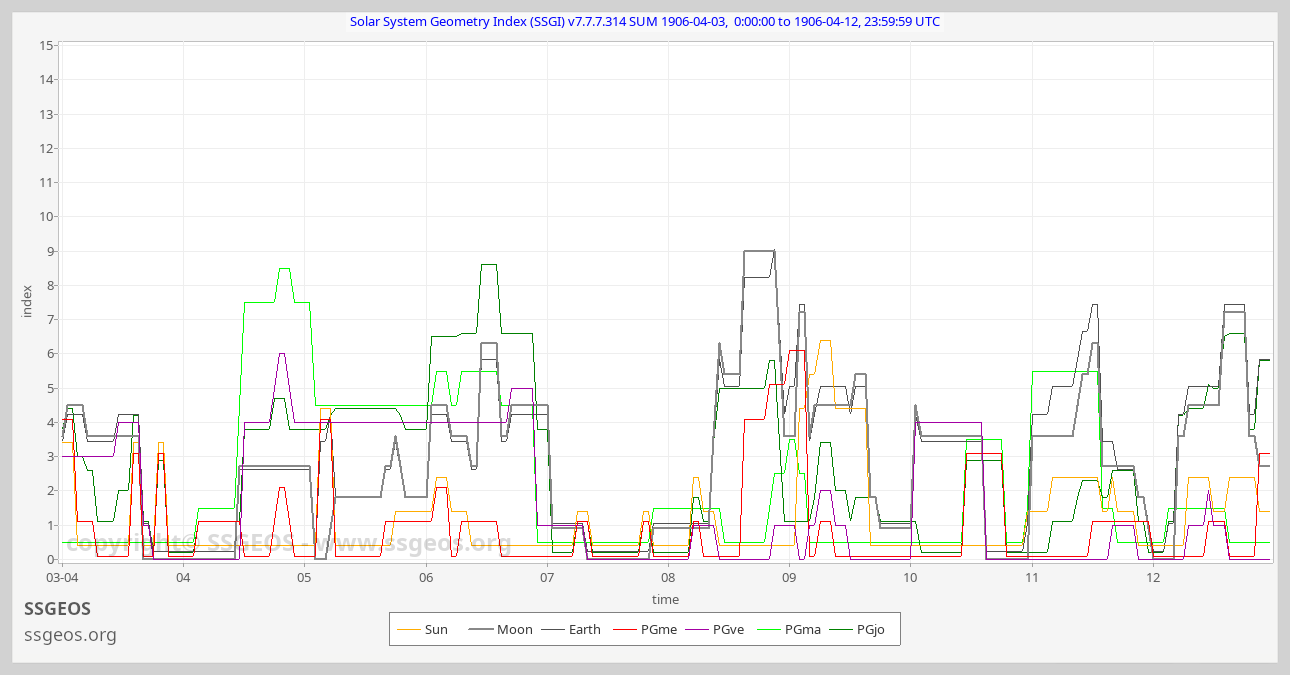Image resolution: width=1290 pixels, height=675 pixels.
Task: Click the 9 value on the index axis
Action: pos(49,251)
